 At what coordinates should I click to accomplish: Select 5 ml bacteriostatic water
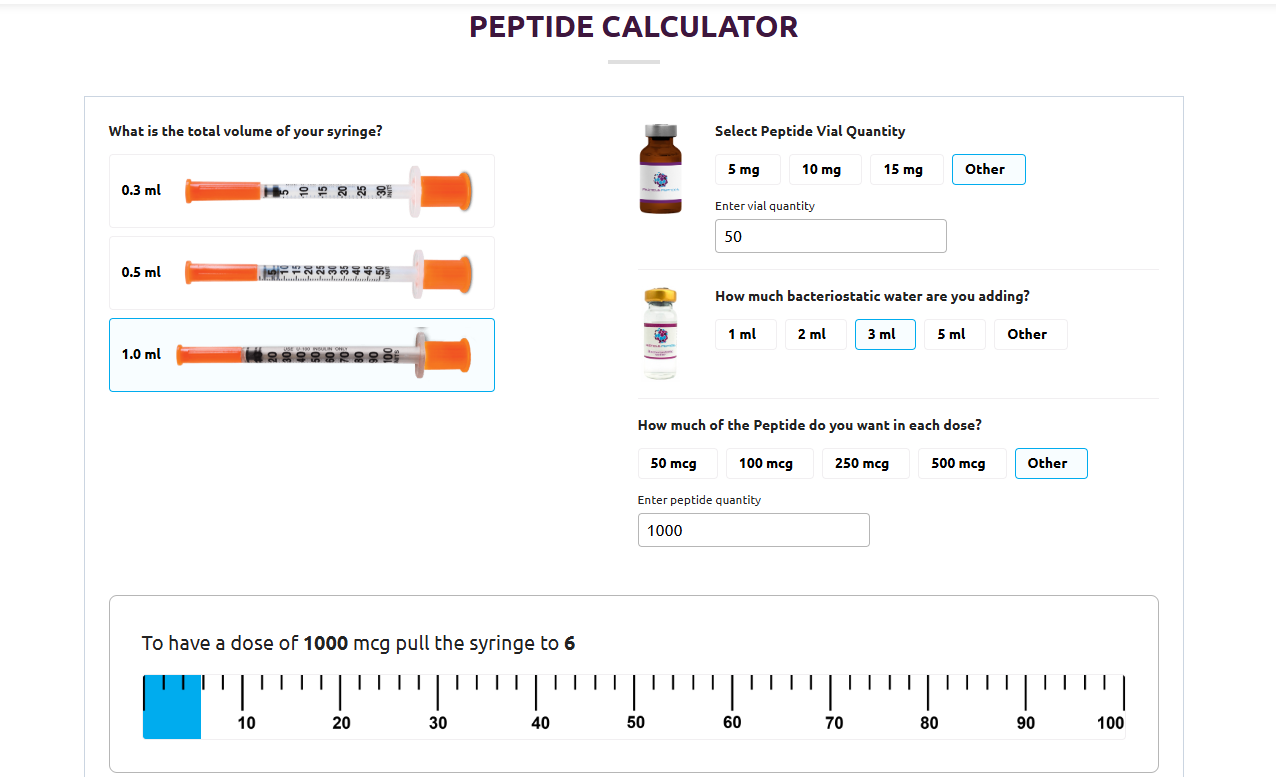click(x=954, y=334)
